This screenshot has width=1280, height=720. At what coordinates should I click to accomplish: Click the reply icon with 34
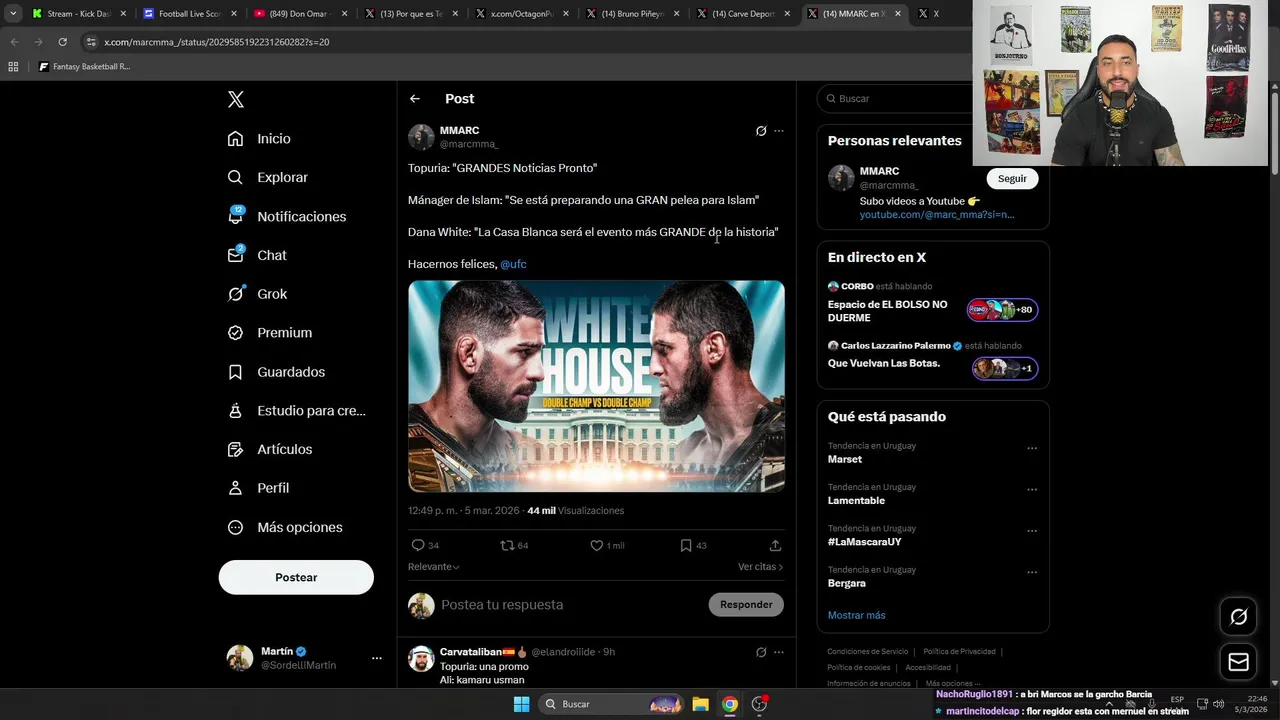click(x=418, y=545)
